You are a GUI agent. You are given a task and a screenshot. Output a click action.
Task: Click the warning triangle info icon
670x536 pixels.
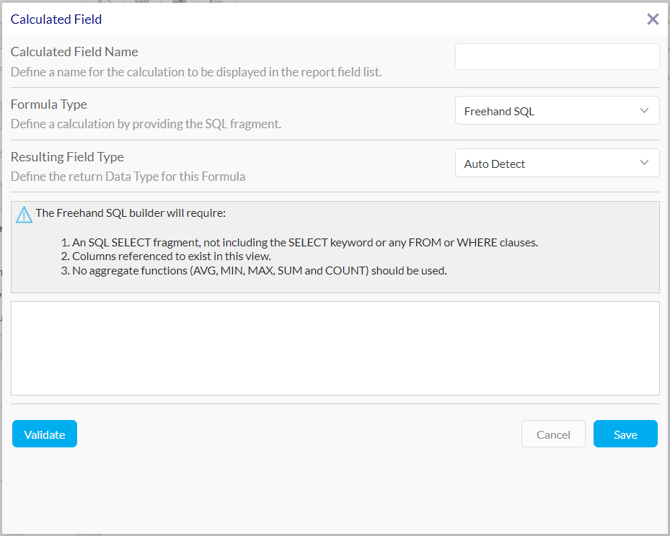click(x=23, y=214)
